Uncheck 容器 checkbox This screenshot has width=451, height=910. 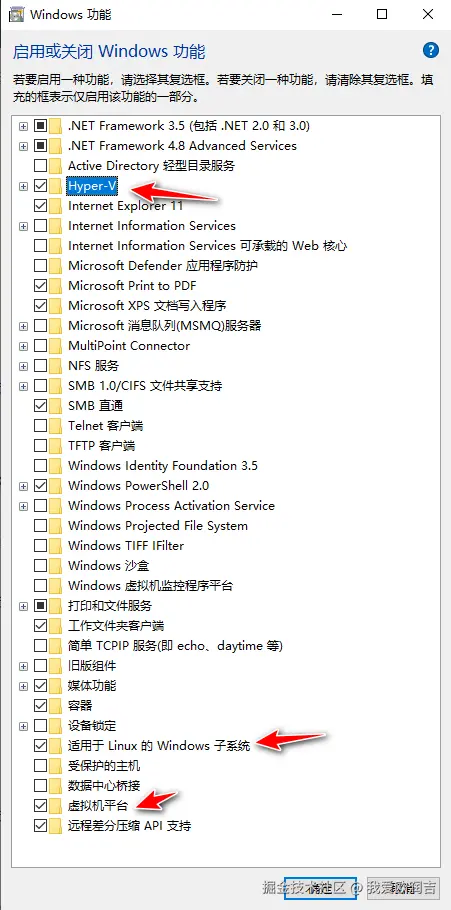tap(41, 706)
